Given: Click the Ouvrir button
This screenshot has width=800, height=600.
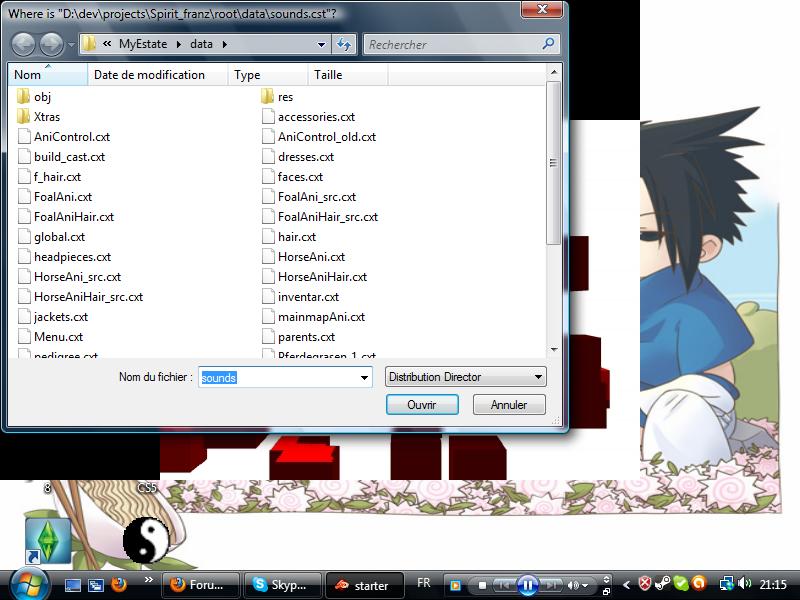Looking at the screenshot, I should [x=422, y=405].
